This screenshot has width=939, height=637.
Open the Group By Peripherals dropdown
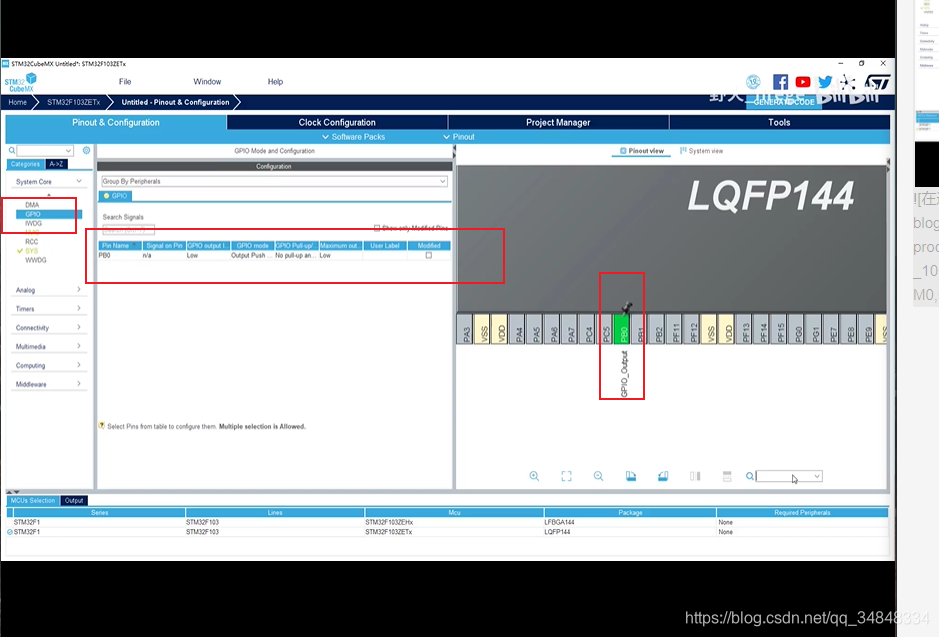point(274,181)
